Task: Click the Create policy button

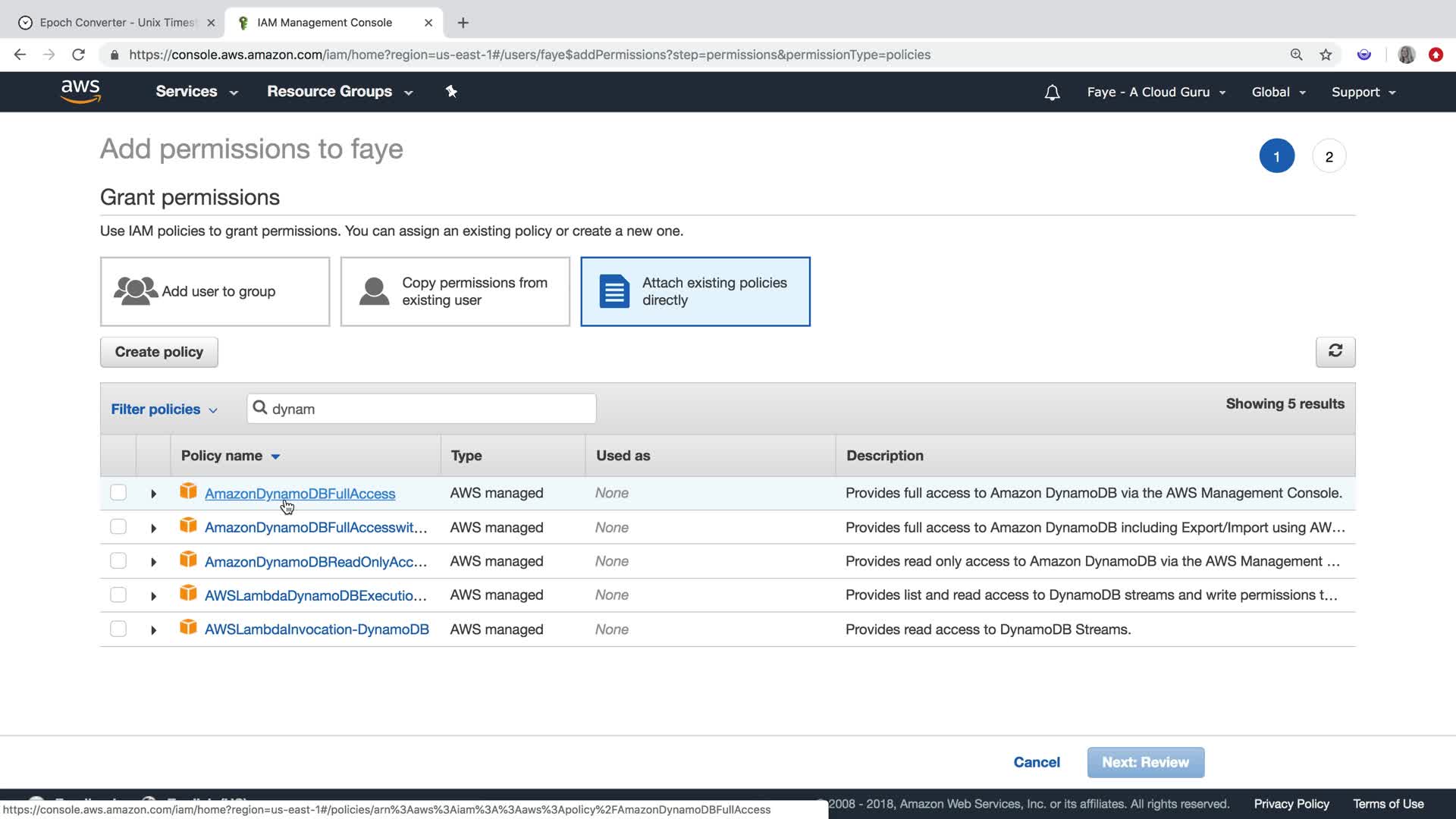Action: 158,352
